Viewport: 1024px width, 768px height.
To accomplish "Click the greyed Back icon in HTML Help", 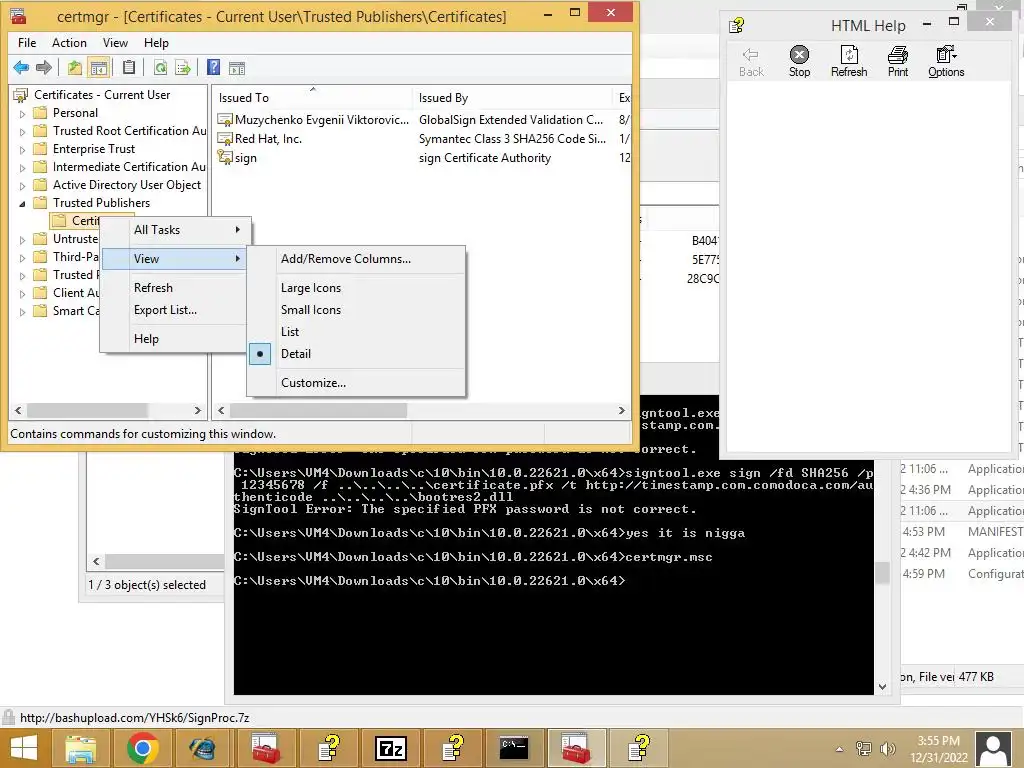I will coord(751,61).
